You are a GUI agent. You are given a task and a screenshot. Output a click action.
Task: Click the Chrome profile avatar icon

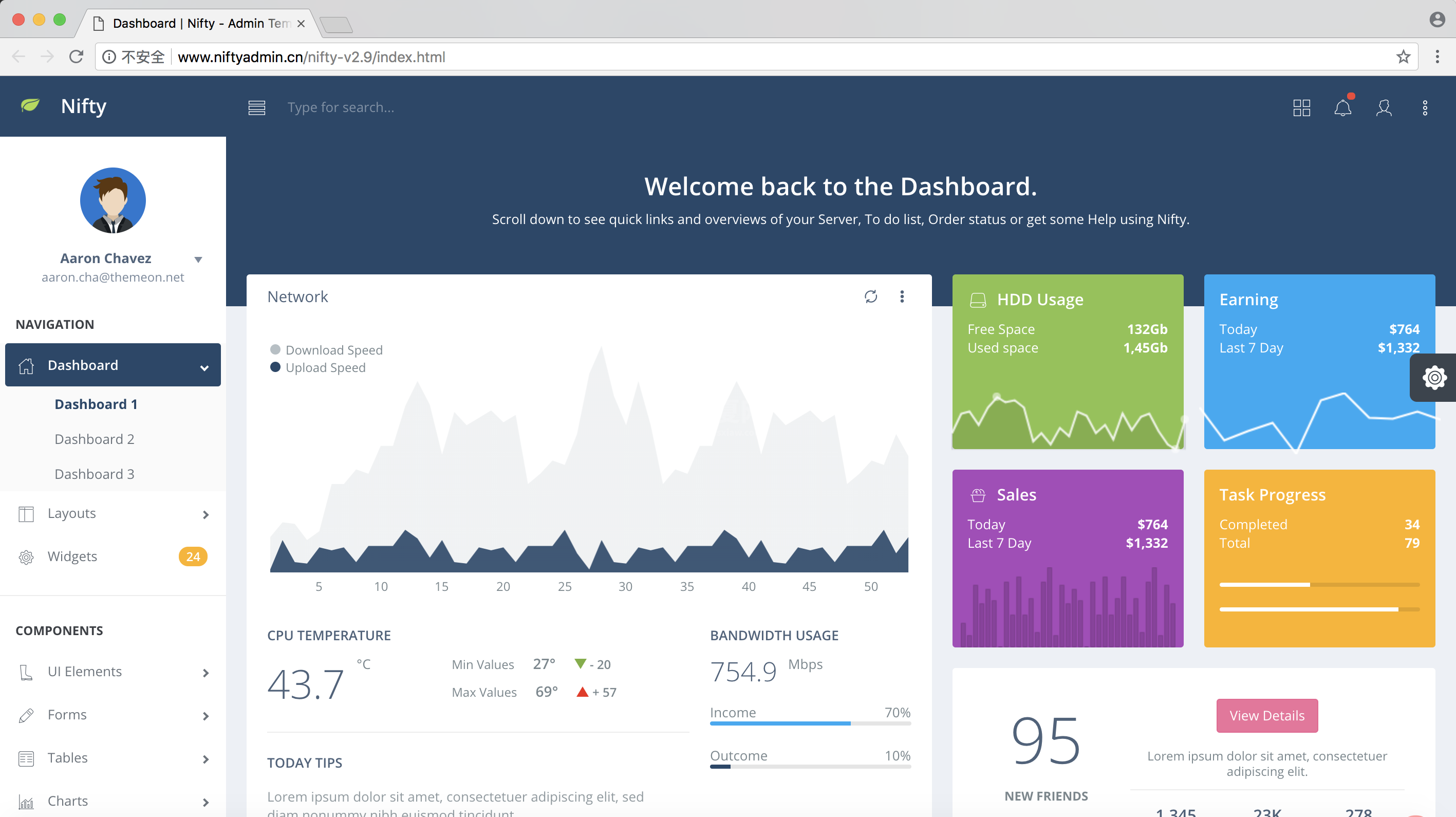1438,20
